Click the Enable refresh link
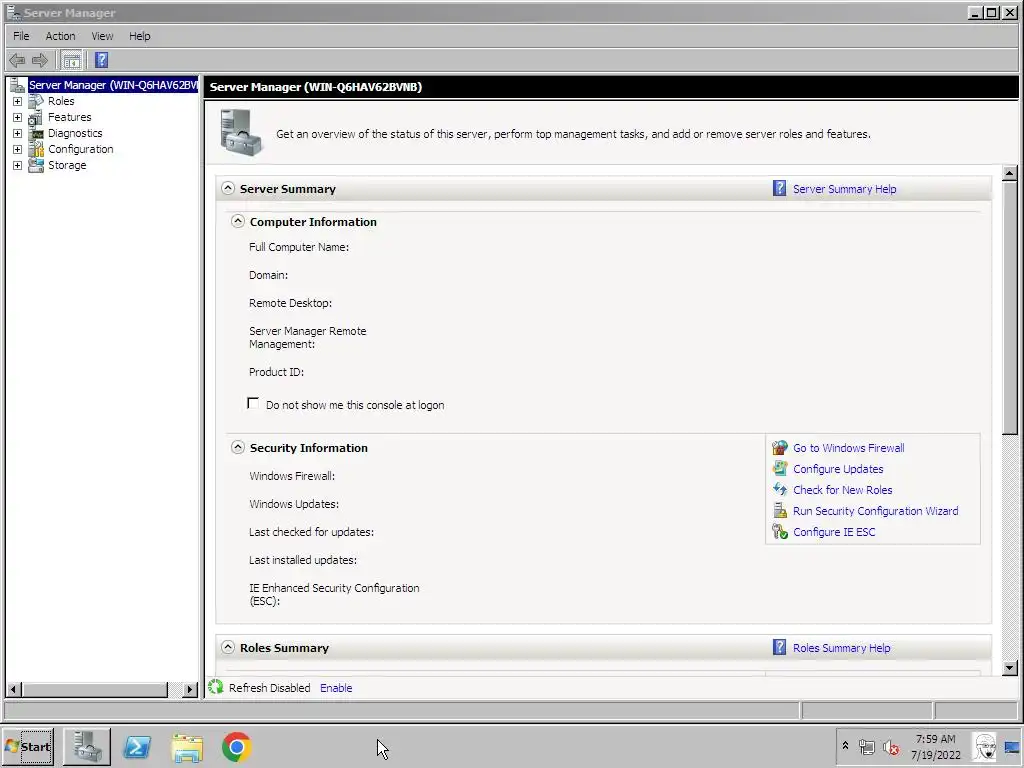The width and height of the screenshot is (1024, 768). (x=336, y=688)
